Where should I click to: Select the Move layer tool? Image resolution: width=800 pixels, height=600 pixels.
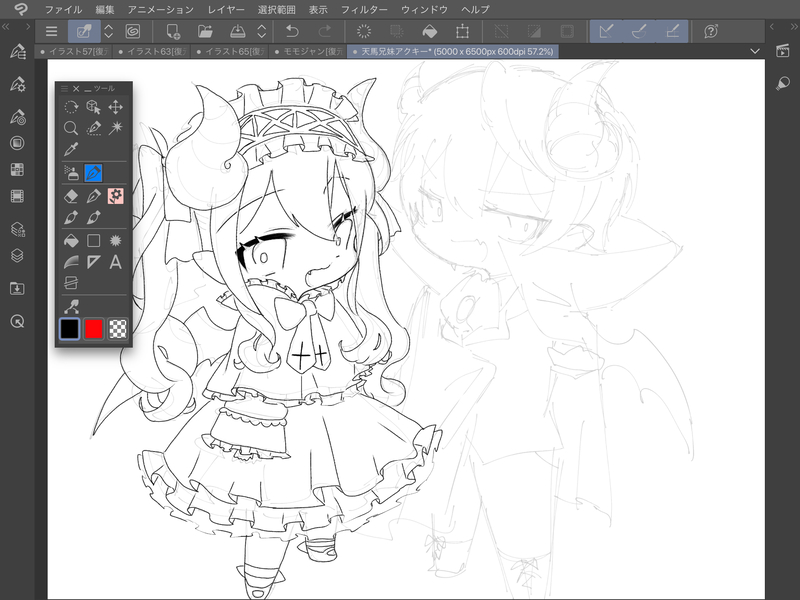pos(116,107)
